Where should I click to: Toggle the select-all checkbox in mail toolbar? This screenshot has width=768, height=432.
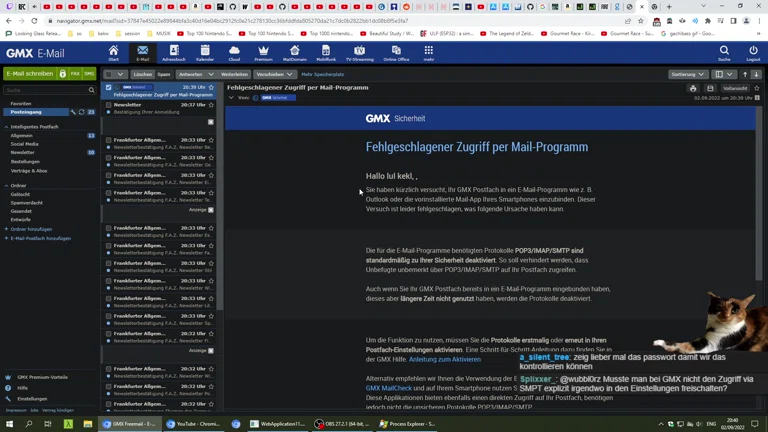(x=109, y=74)
